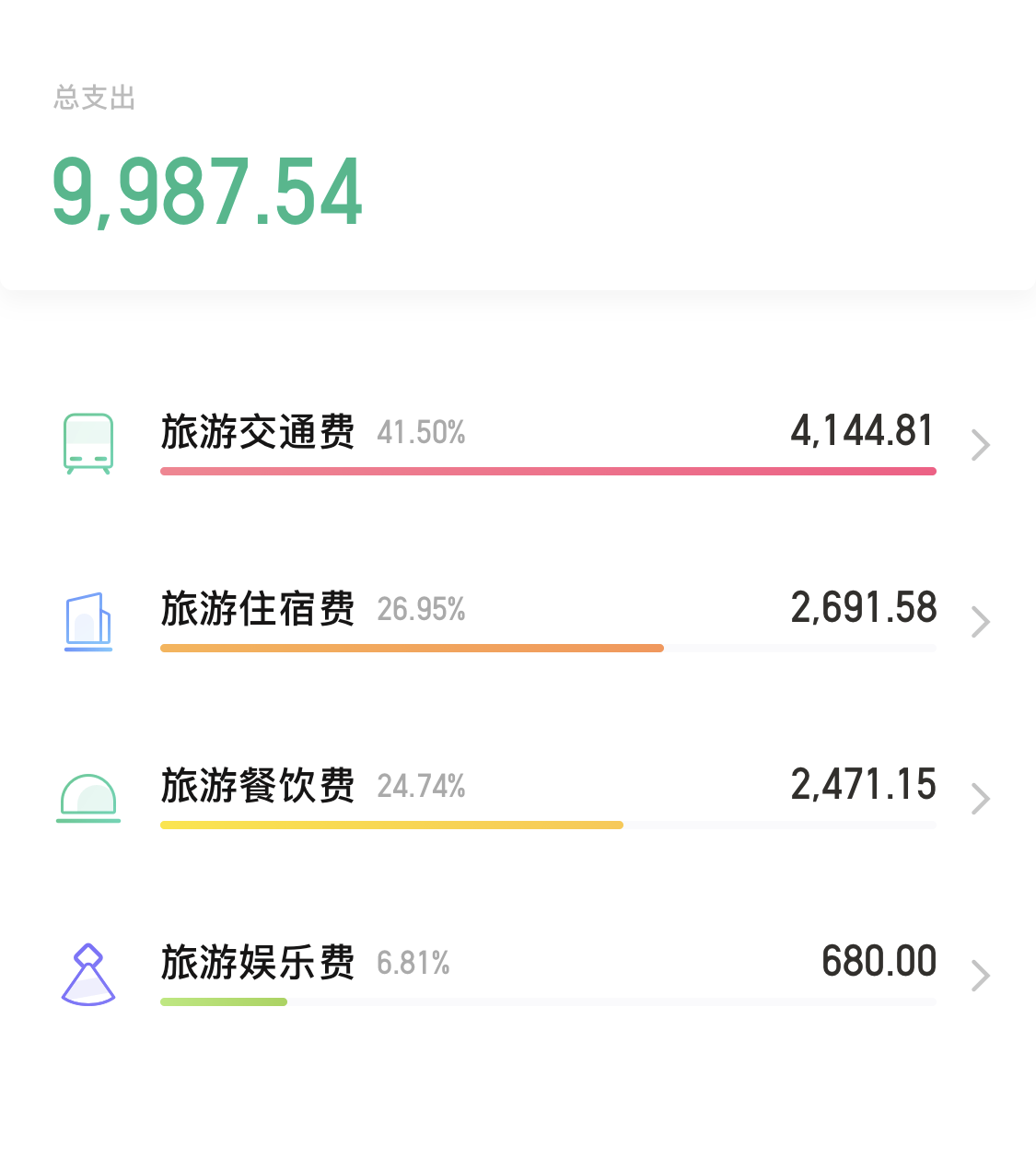Screen dimensions: 1036x1171
Task: Click the pink transportation progress bar
Action: coord(548,471)
